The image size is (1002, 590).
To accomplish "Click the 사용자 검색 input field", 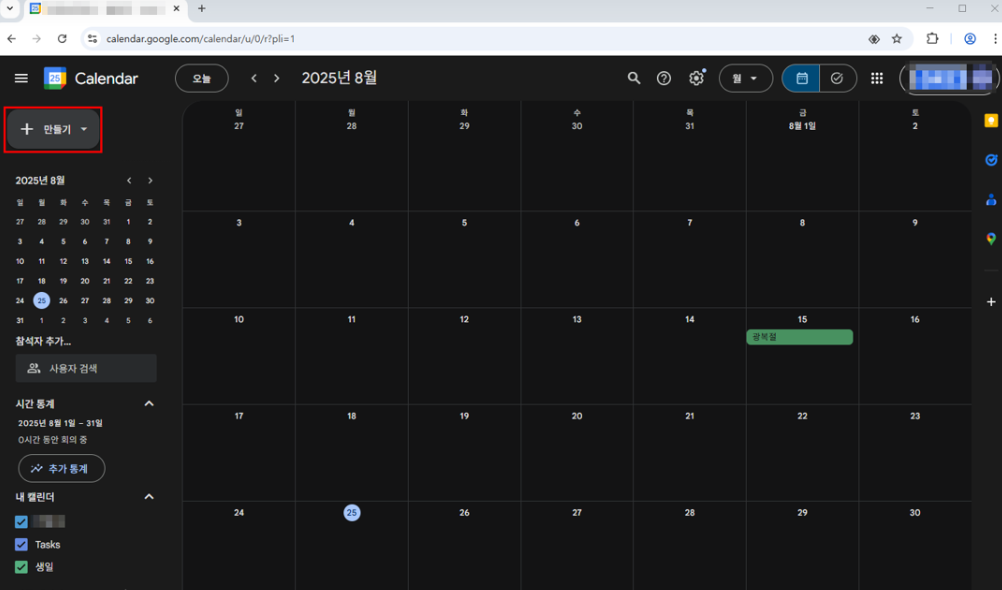I will tap(86, 368).
